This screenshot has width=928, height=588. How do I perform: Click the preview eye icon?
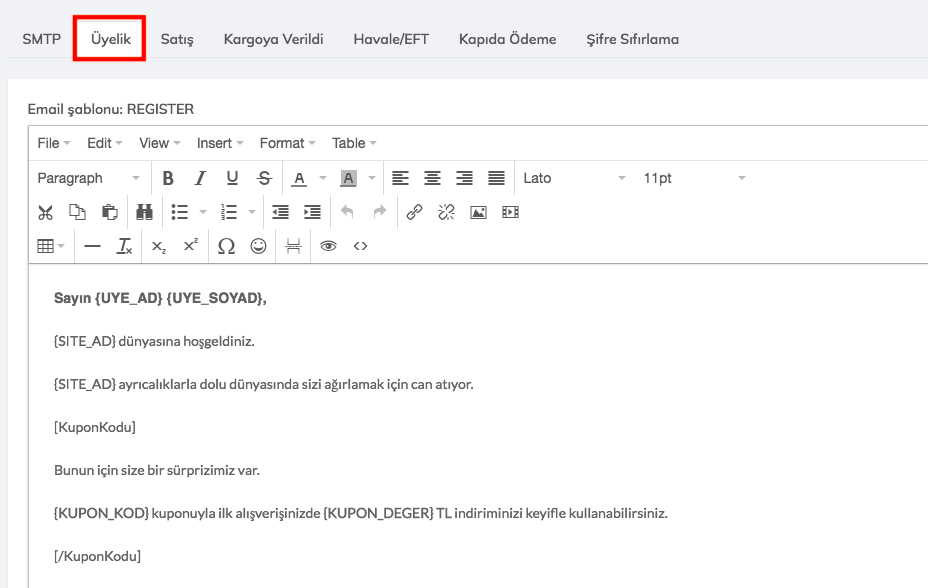[x=328, y=246]
